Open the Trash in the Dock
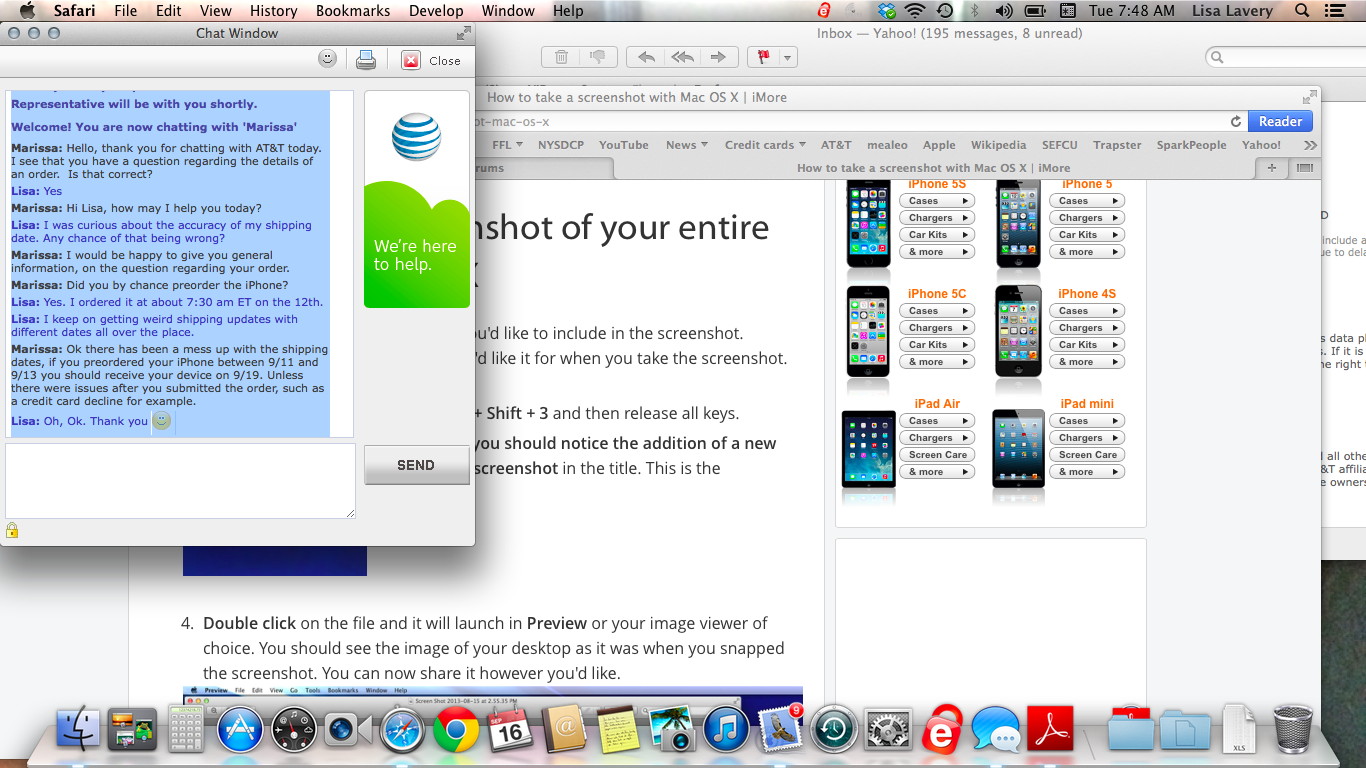Viewport: 1366px width, 768px height. point(1293,730)
